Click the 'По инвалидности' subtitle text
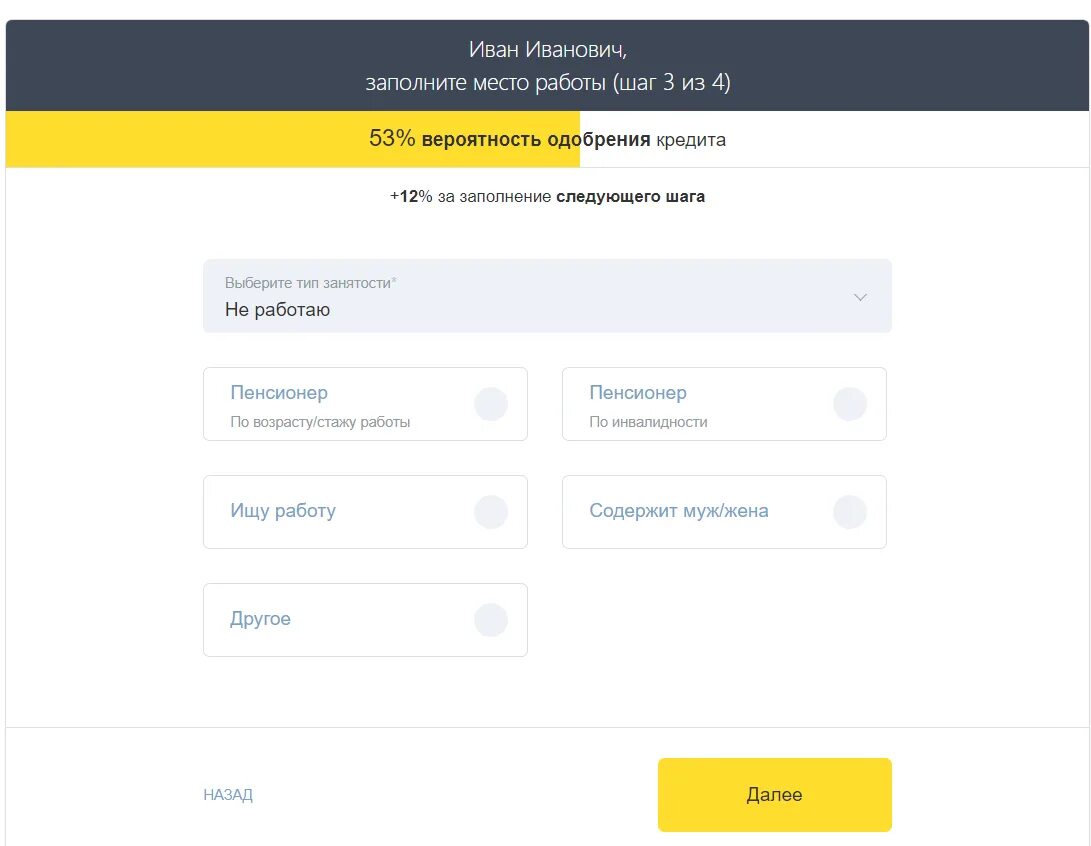The image size is (1091, 846). [x=648, y=422]
